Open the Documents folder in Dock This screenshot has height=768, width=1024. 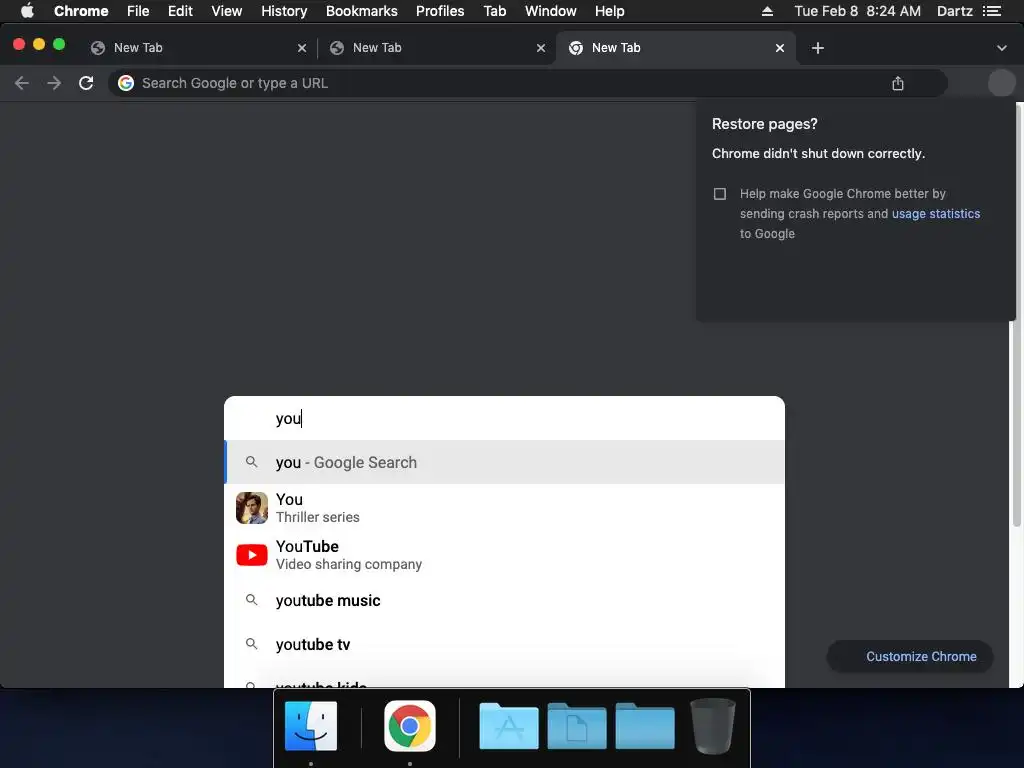(577, 726)
